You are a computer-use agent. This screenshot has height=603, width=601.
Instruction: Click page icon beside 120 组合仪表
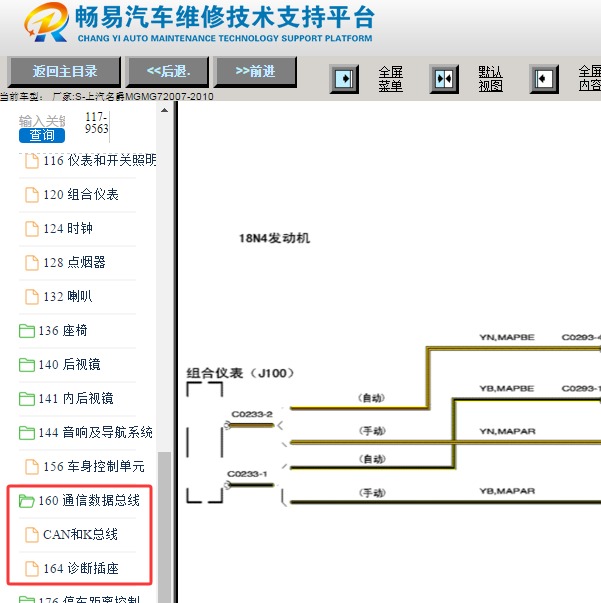click(x=32, y=195)
